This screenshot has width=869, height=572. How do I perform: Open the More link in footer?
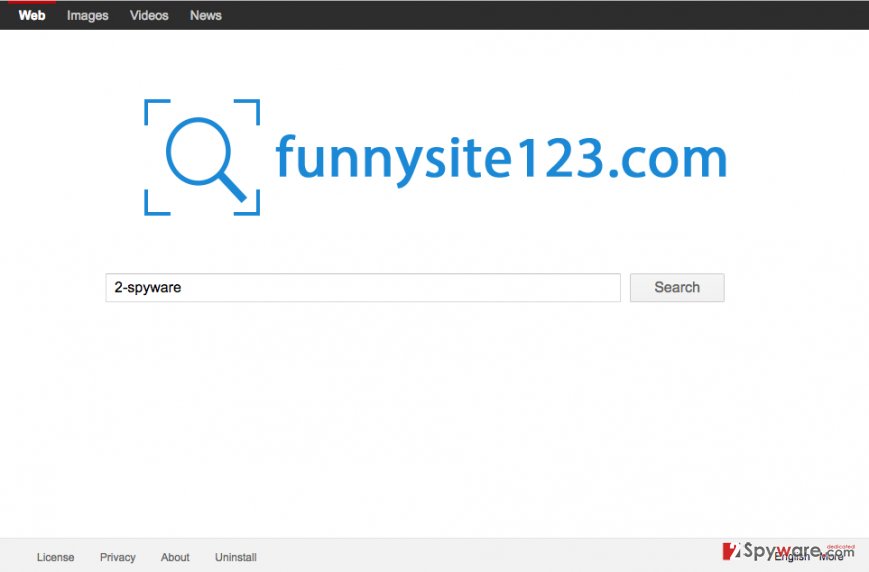[831, 557]
